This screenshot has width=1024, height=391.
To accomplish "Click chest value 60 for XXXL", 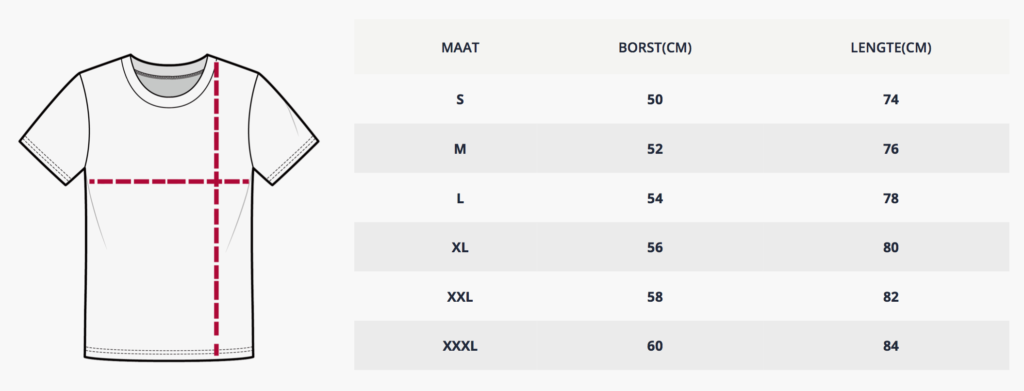I will (x=654, y=346).
